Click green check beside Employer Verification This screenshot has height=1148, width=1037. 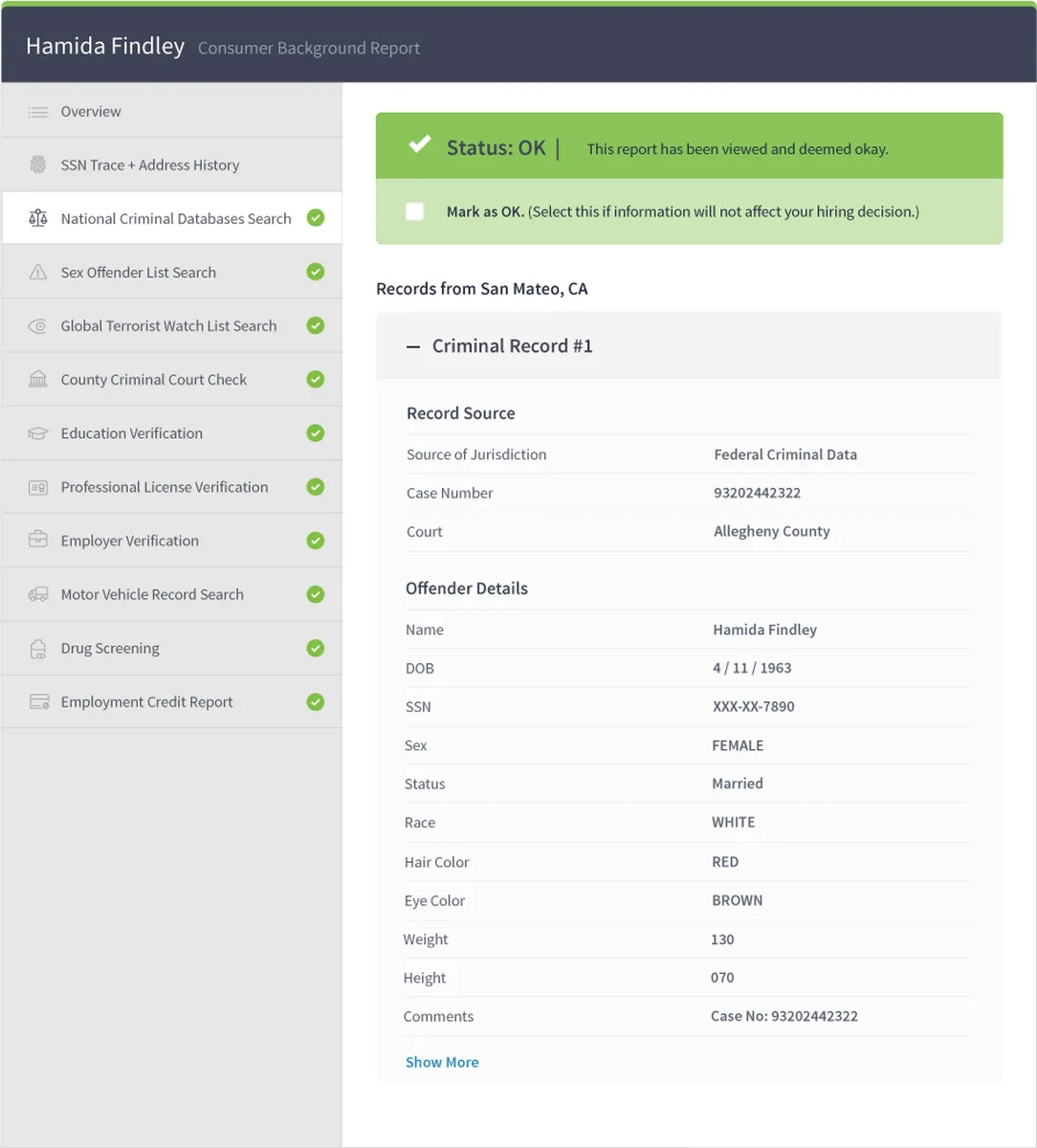pyautogui.click(x=315, y=541)
